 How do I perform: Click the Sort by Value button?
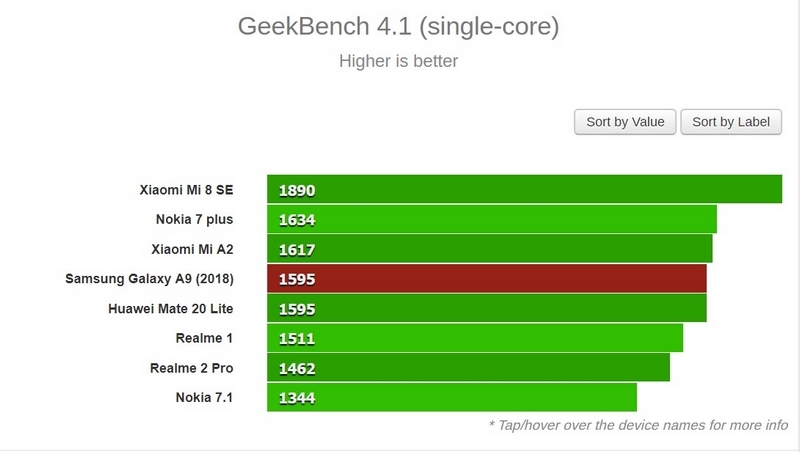click(625, 122)
